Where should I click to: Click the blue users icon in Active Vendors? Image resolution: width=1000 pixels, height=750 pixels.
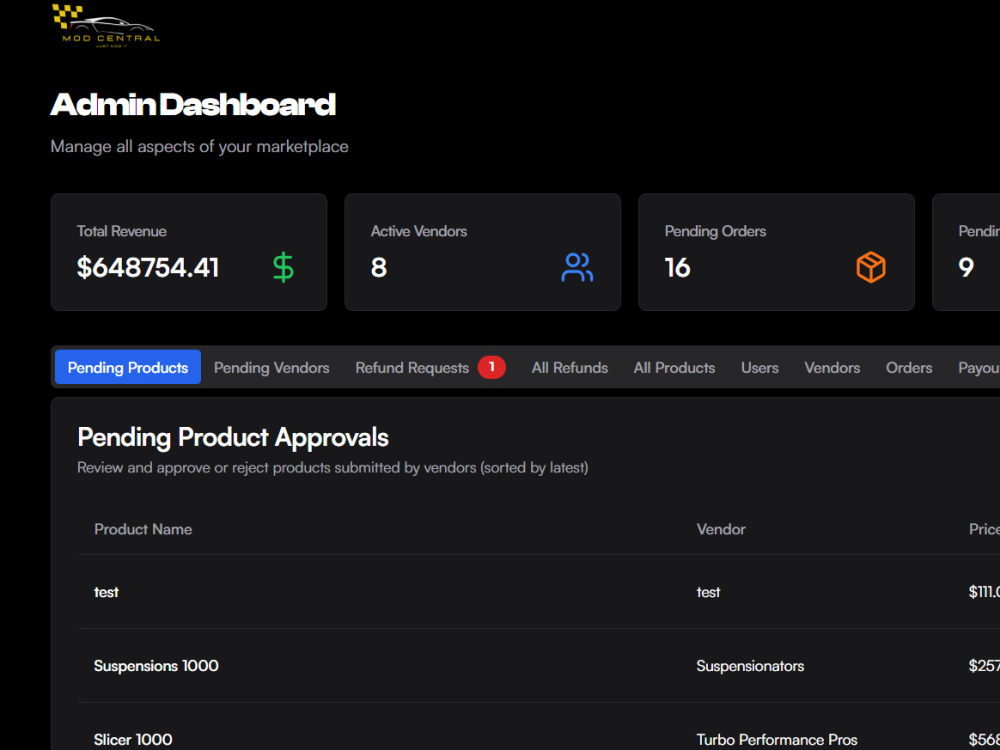(x=577, y=267)
